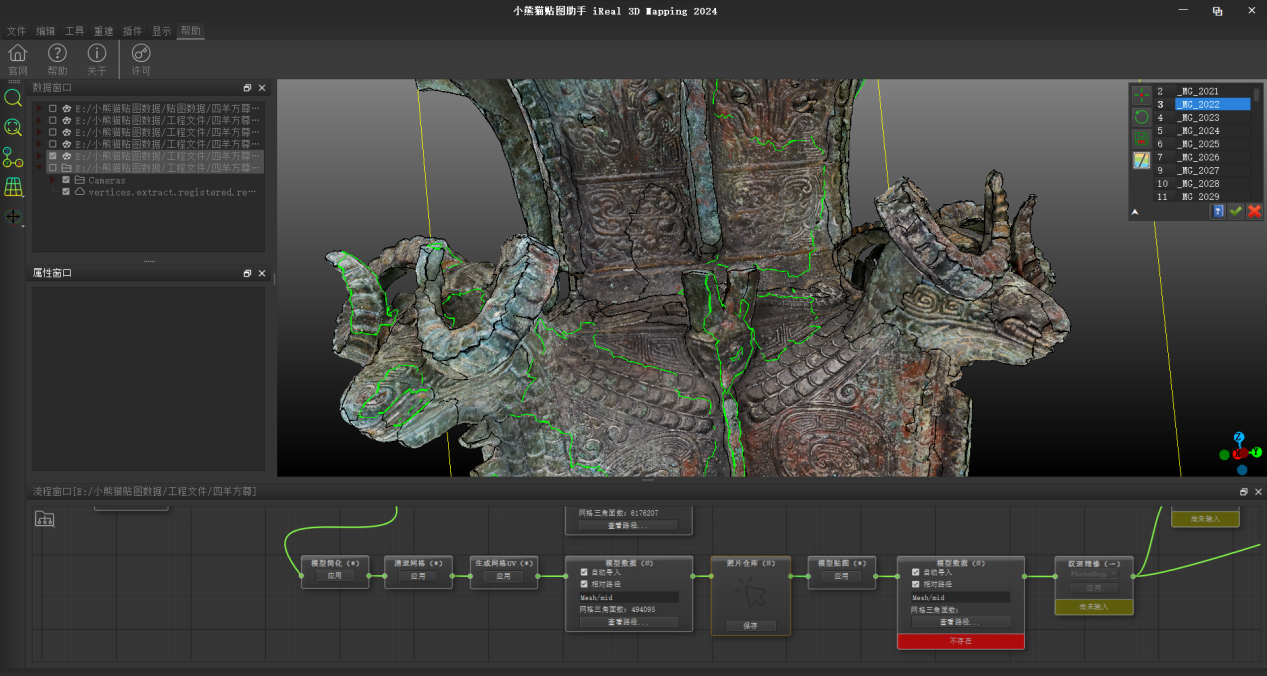Image resolution: width=1267 pixels, height=676 pixels.
Task: Open the Photoshop dropdown in 纹理精修 node
Action: (x=1094, y=575)
